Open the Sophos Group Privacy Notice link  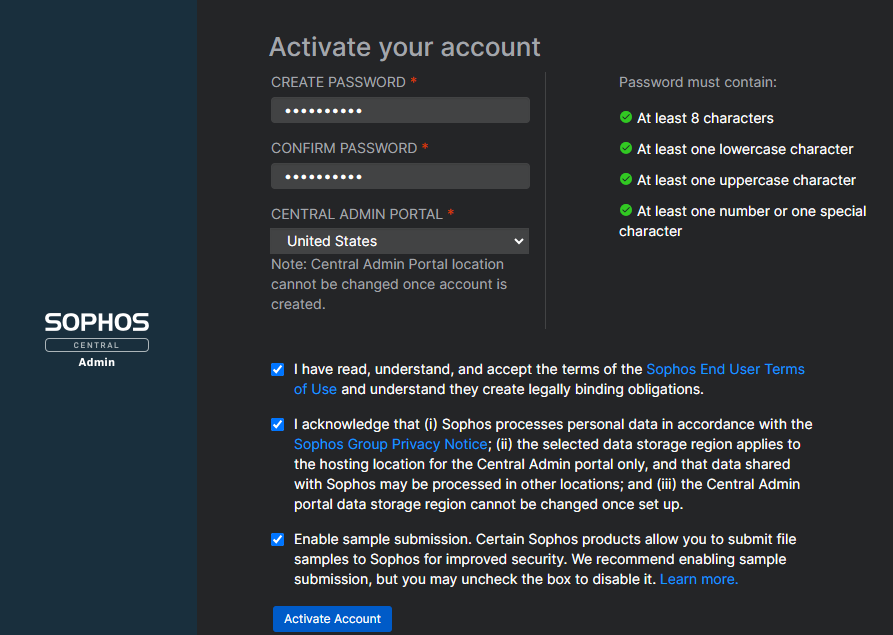390,444
